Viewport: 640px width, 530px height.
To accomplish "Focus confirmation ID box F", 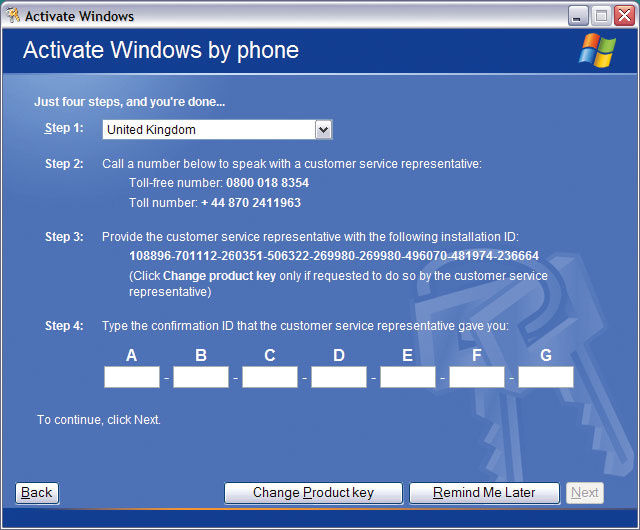I will (477, 377).
